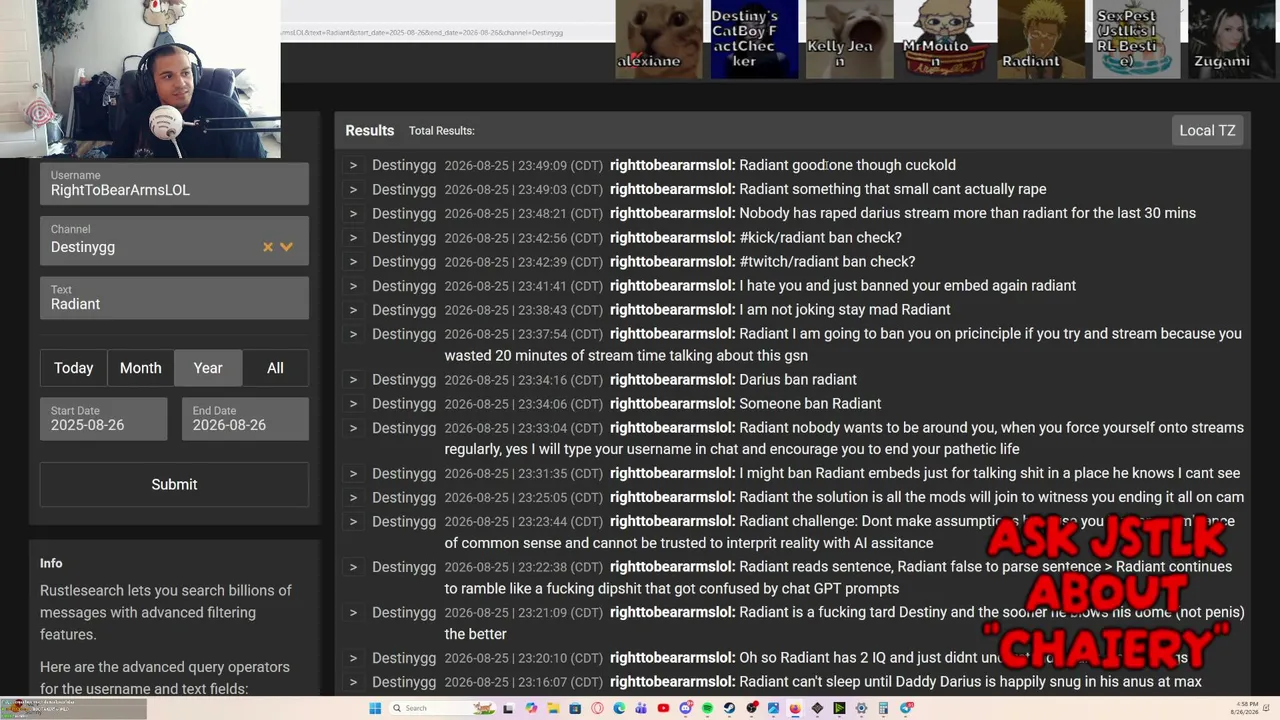This screenshot has height=720, width=1280.
Task: Click the '#kick/radiant ban check?' message text
Action: [820, 237]
